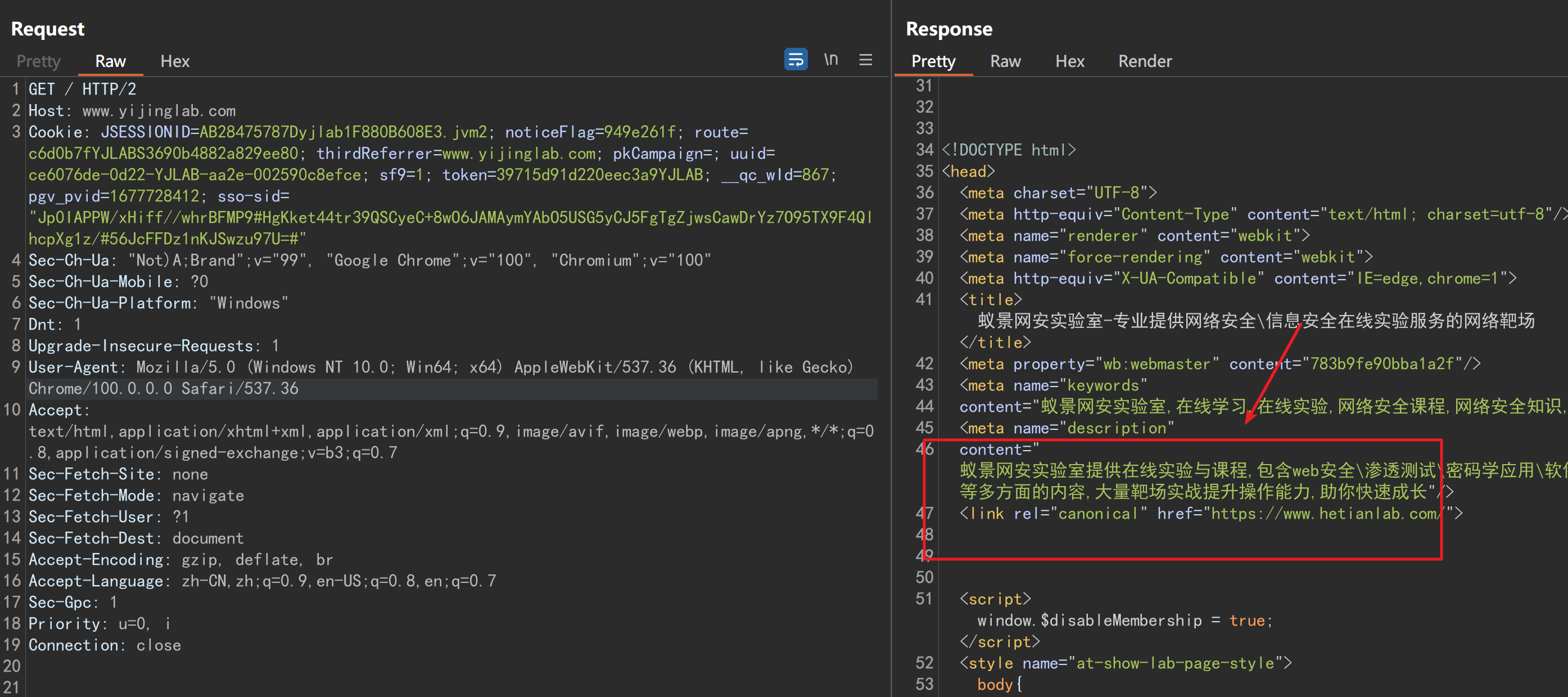The height and width of the screenshot is (697, 1568).
Task: Switch to Request Pretty tab
Action: pos(38,61)
